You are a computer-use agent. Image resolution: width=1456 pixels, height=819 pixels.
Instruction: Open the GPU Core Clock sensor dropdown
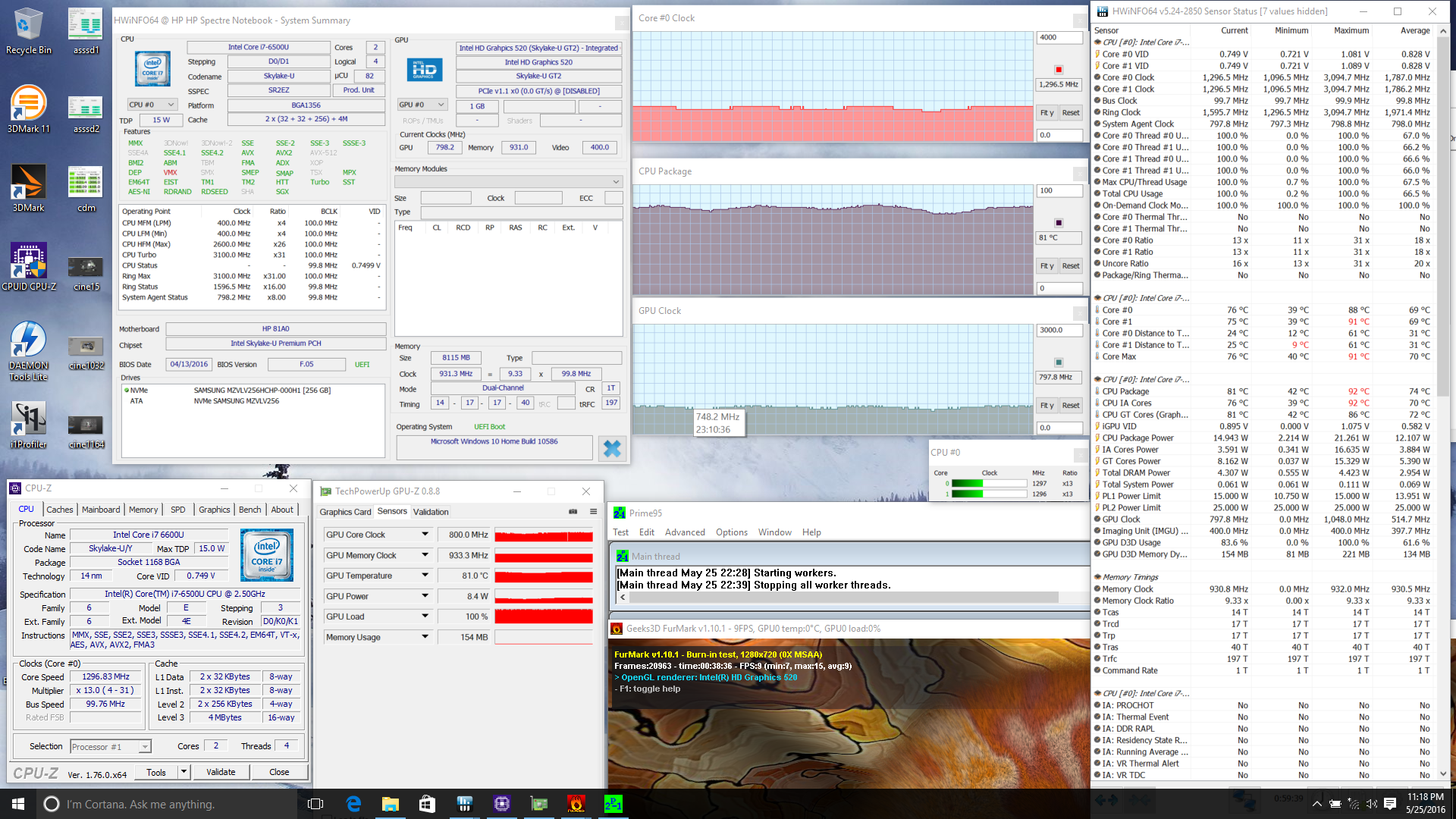(425, 535)
